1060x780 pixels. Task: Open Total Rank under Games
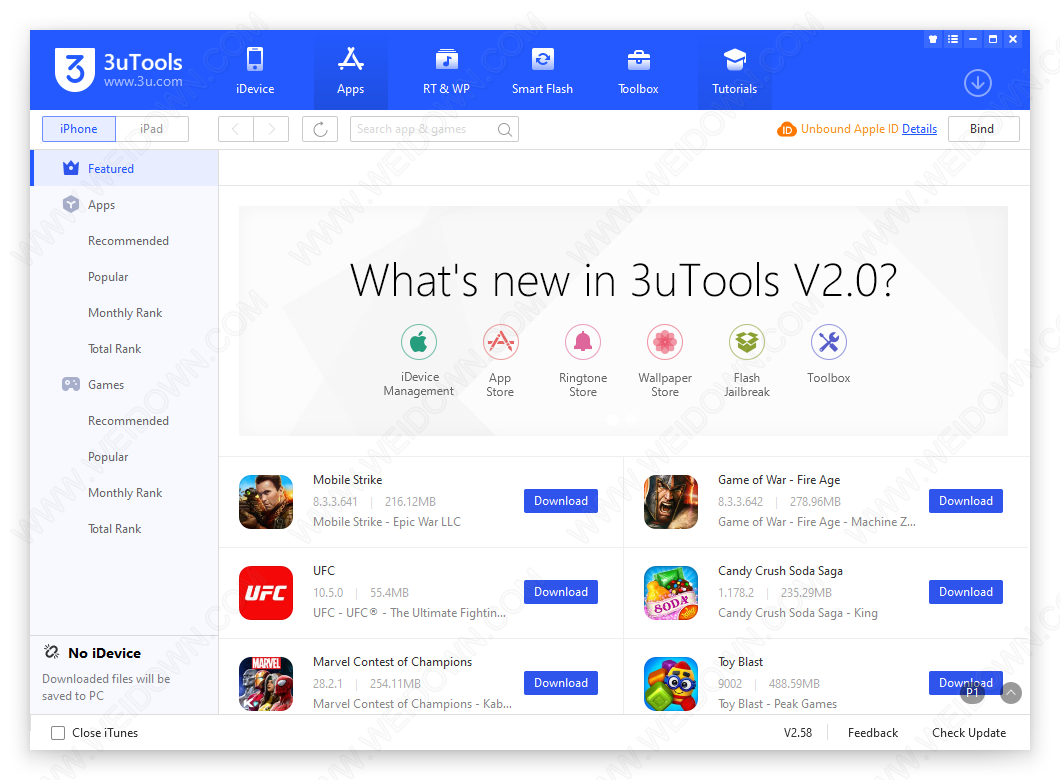pyautogui.click(x=115, y=529)
